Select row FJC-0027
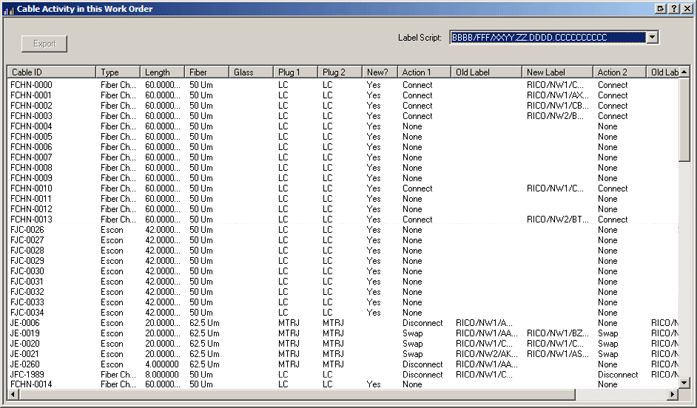Image resolution: width=697 pixels, height=408 pixels. (x=343, y=240)
